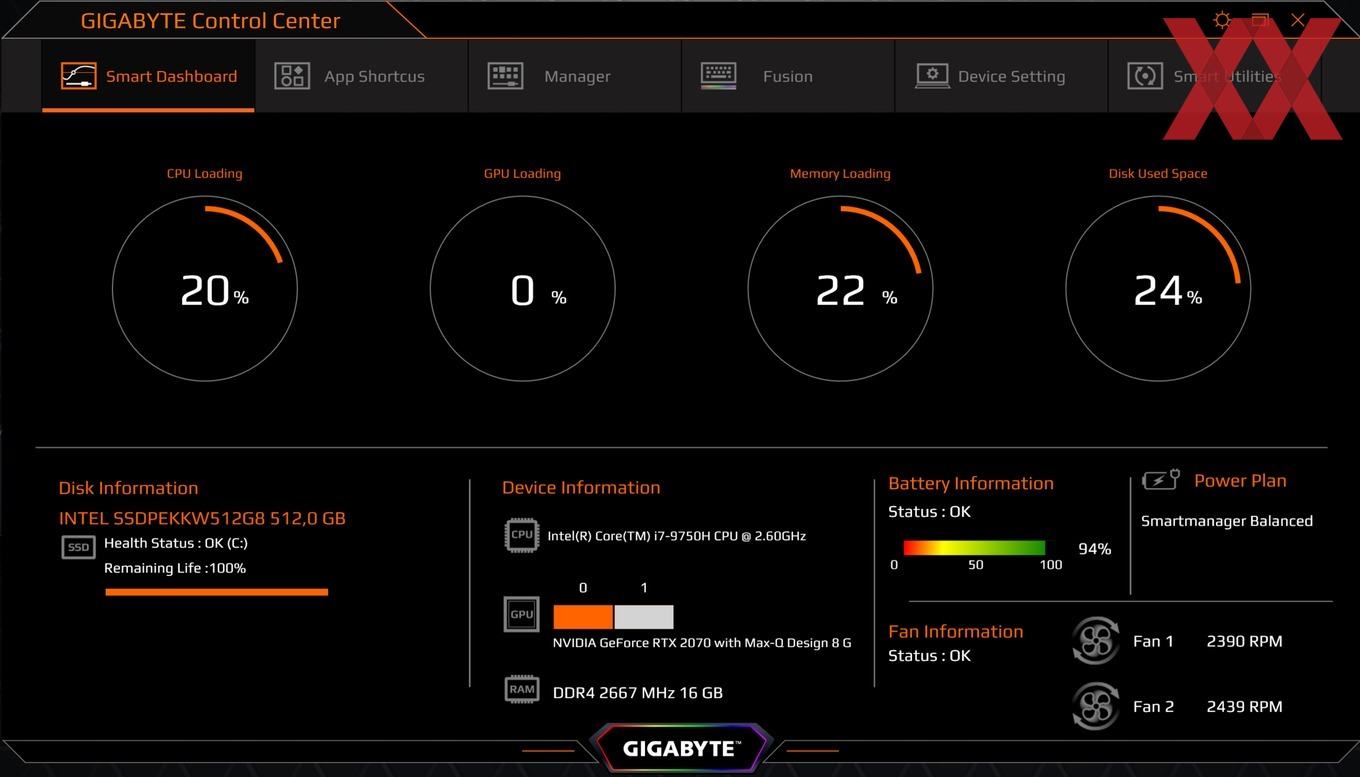This screenshot has height=777, width=1360.
Task: Click the 2439 RPM fan speed value
Action: [1244, 706]
